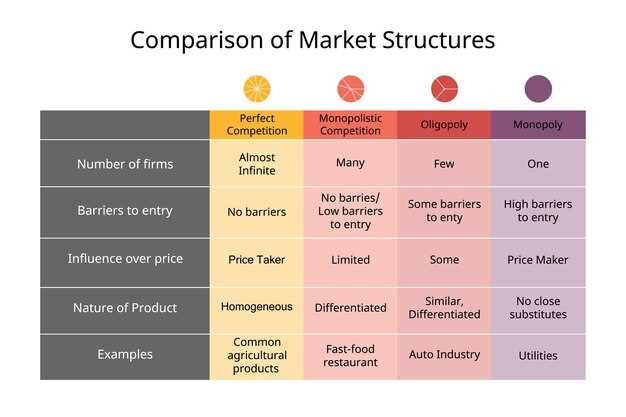Image resolution: width=626 pixels, height=417 pixels.
Task: Click the Fast-food restaurant cell
Action: pos(351,355)
